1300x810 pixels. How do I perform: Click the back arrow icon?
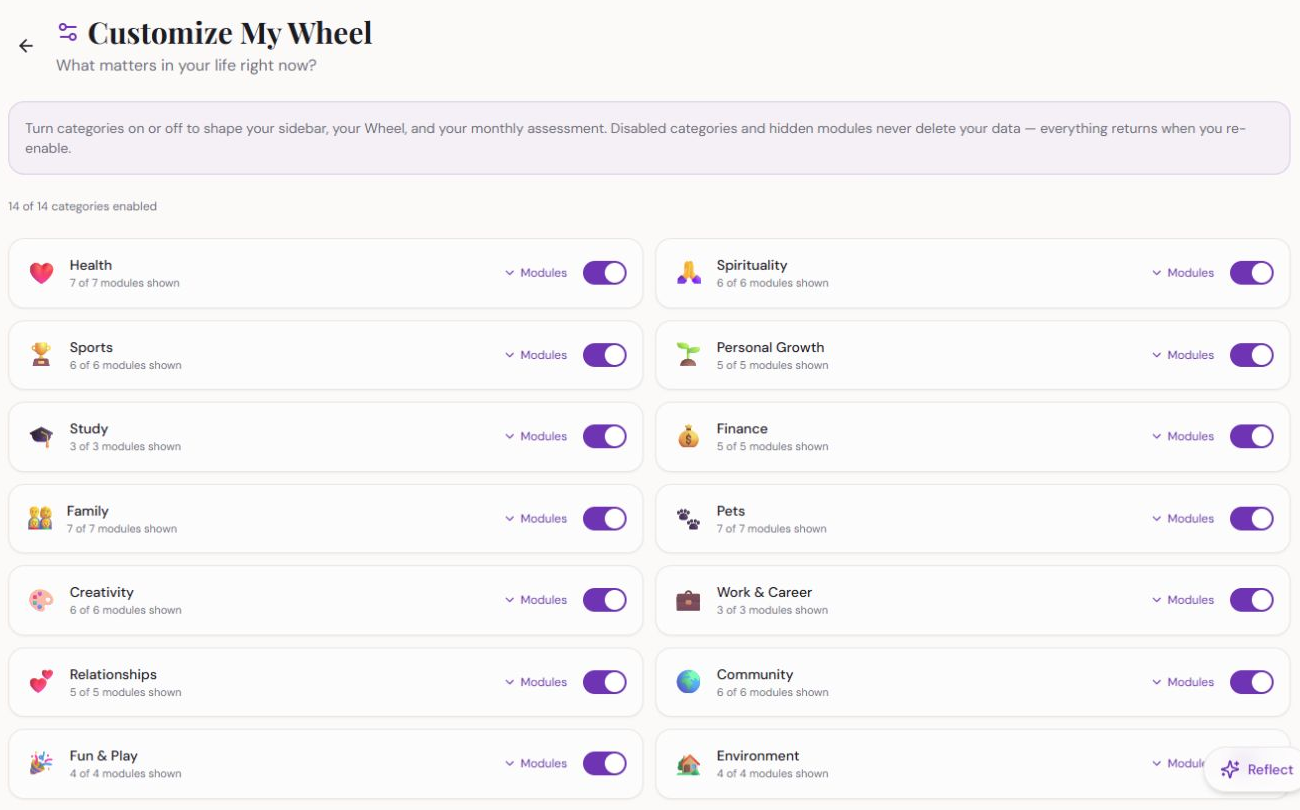(26, 46)
